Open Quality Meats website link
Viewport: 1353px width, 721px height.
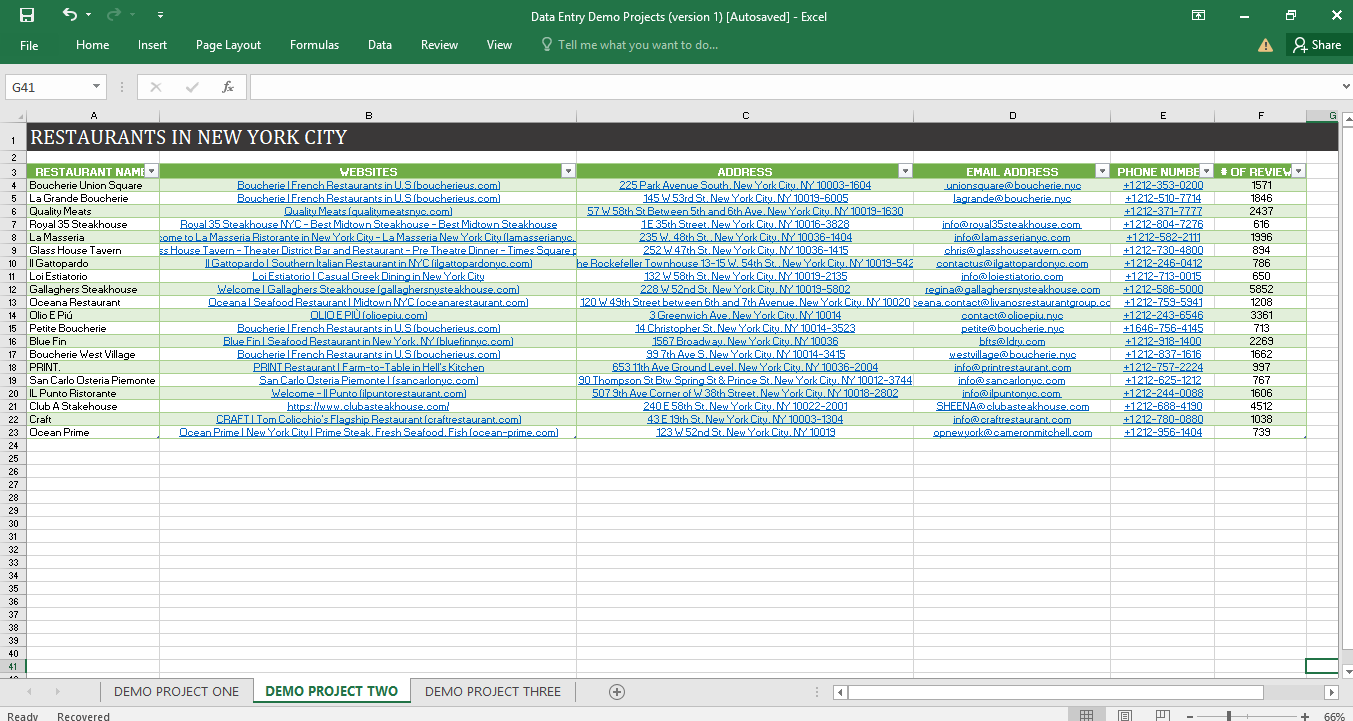click(x=368, y=211)
